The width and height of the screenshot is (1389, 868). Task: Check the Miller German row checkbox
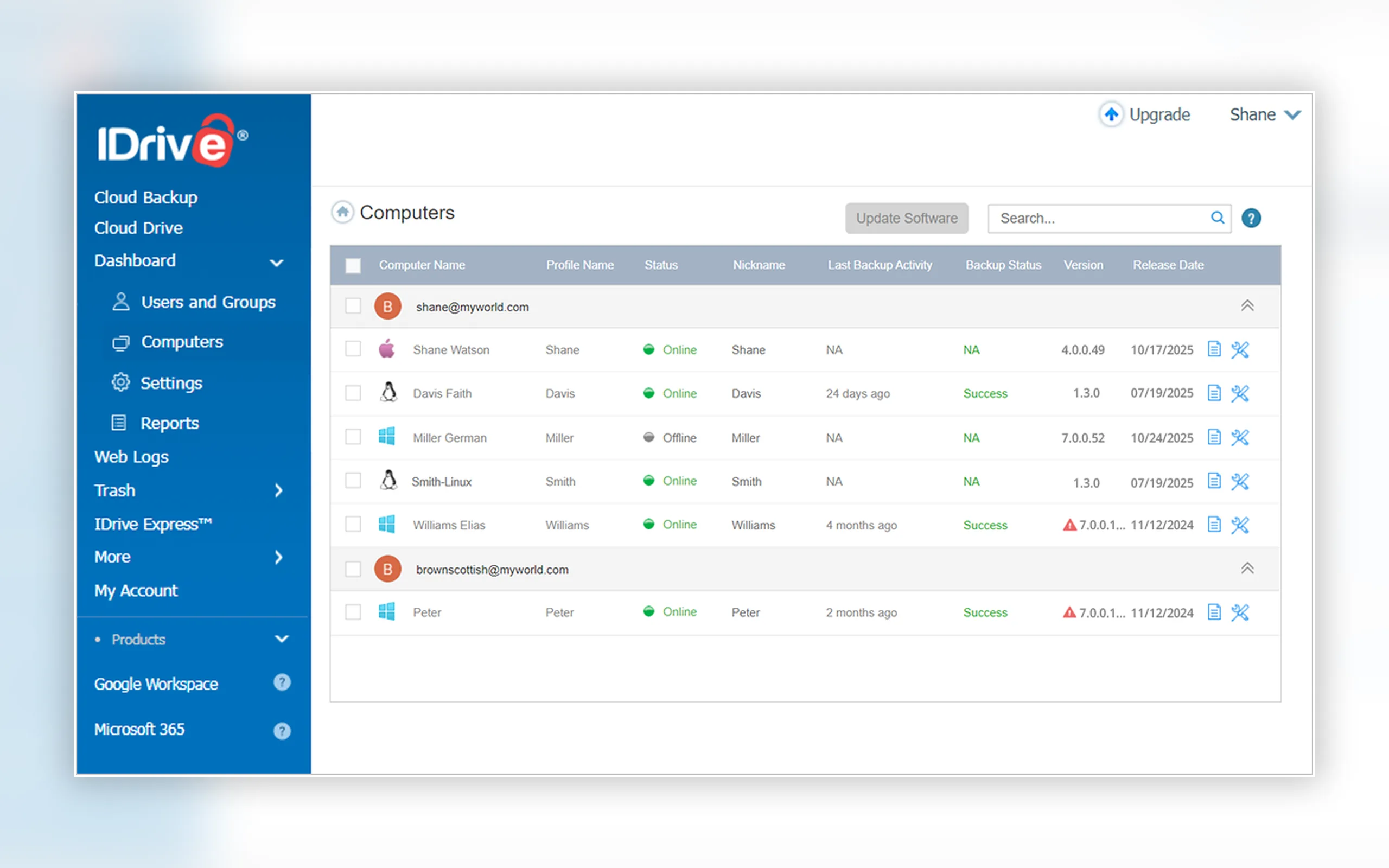pos(353,437)
